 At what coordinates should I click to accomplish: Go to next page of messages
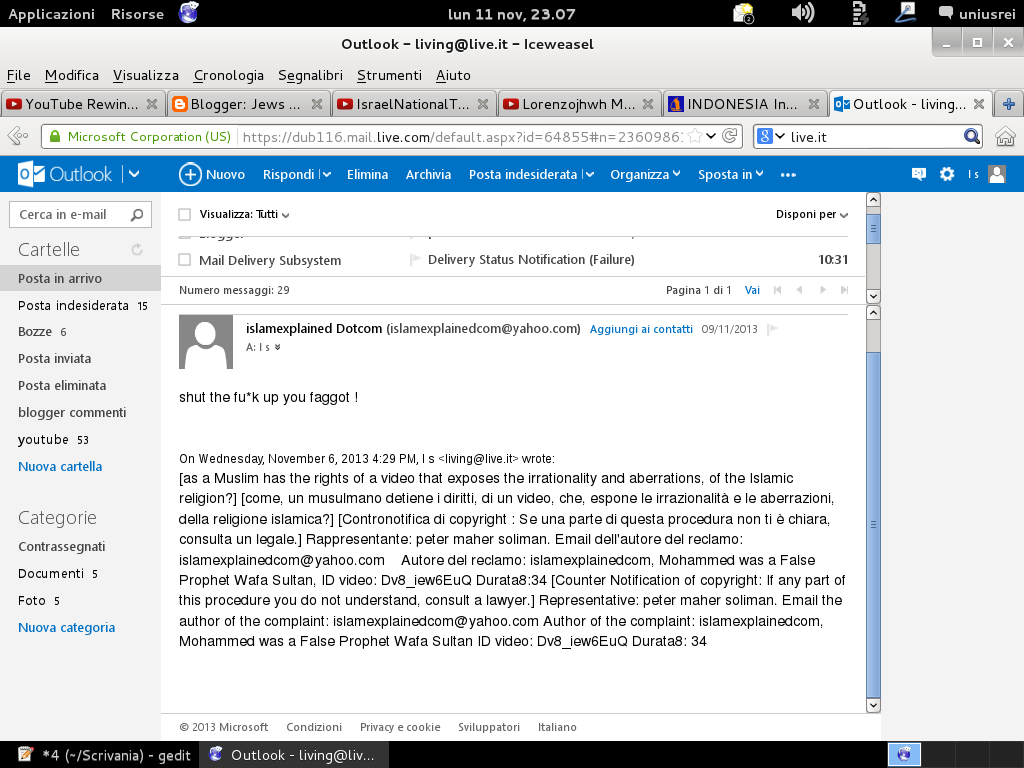823,290
